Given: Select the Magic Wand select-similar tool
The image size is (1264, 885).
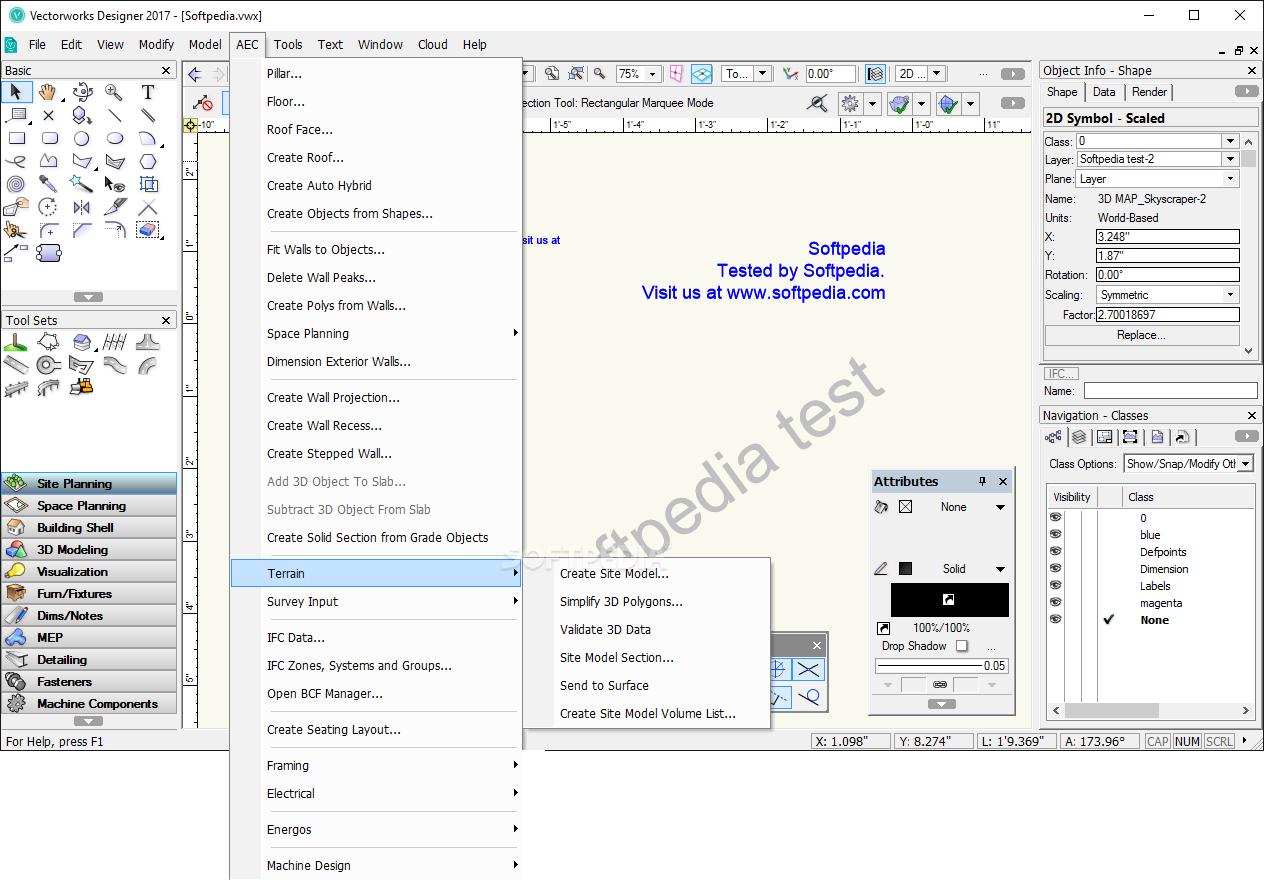Looking at the screenshot, I should [82, 184].
